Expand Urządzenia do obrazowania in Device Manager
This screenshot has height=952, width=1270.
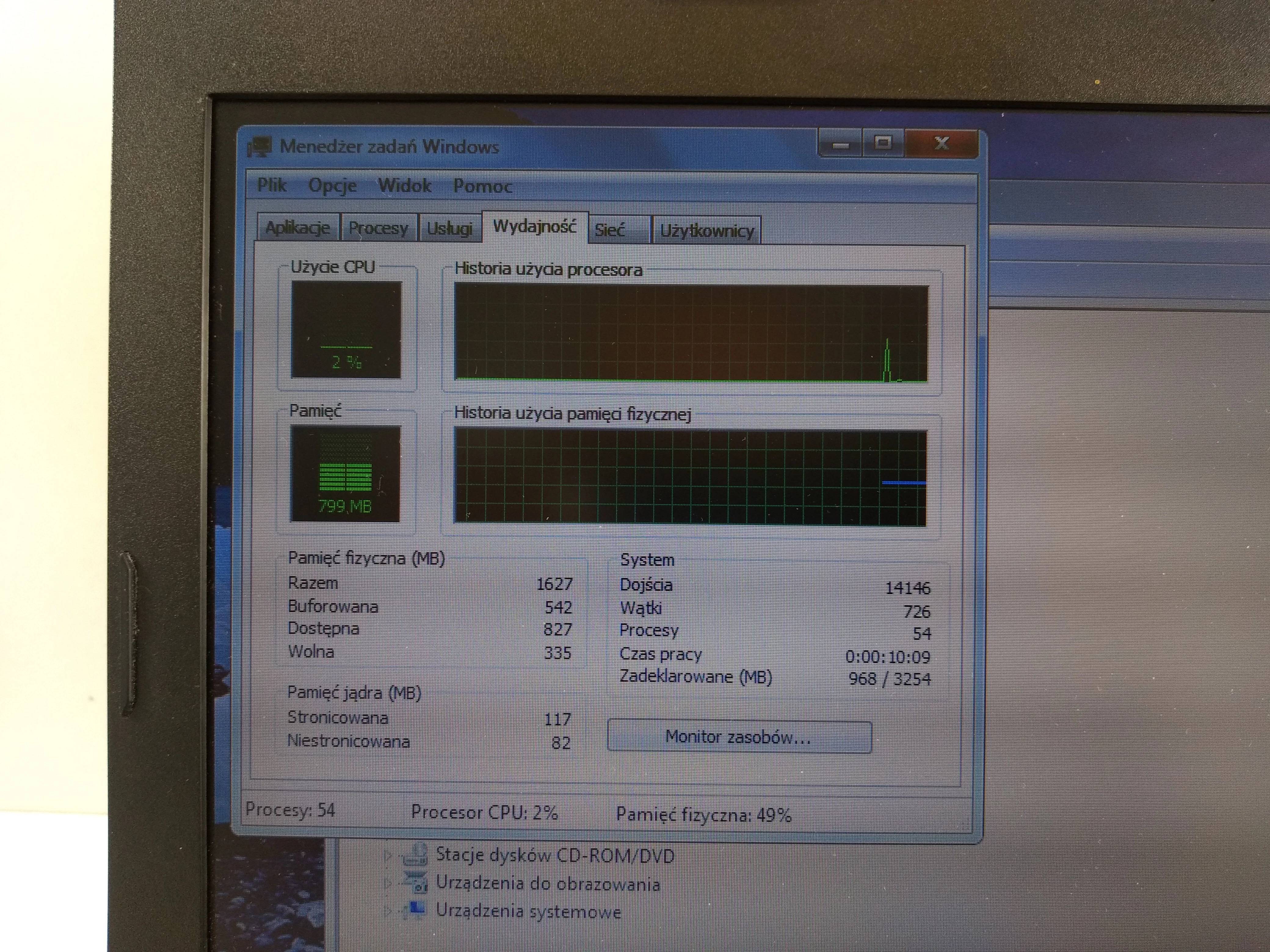(x=389, y=882)
